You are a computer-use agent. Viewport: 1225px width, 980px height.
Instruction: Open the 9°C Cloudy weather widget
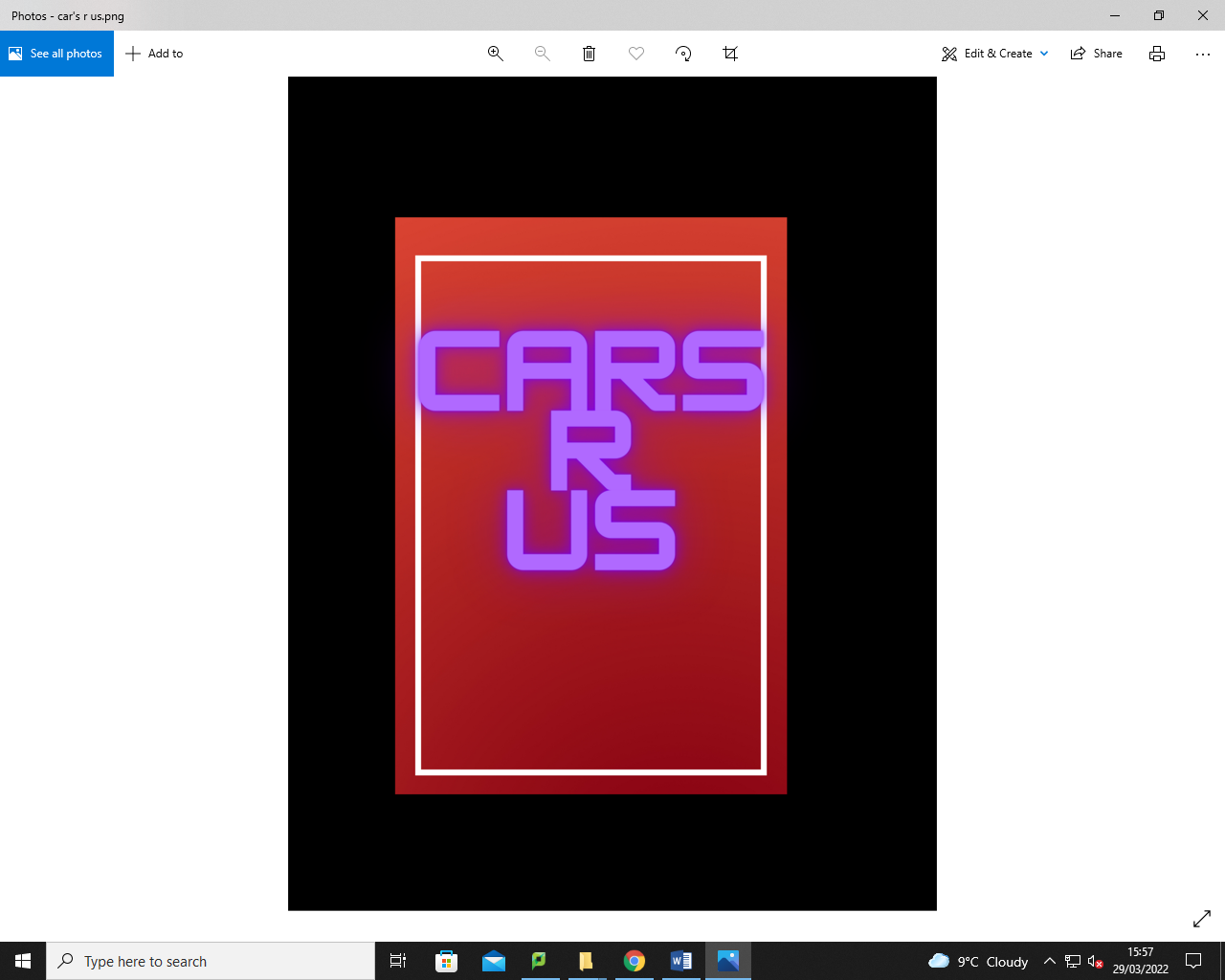[x=978, y=961]
